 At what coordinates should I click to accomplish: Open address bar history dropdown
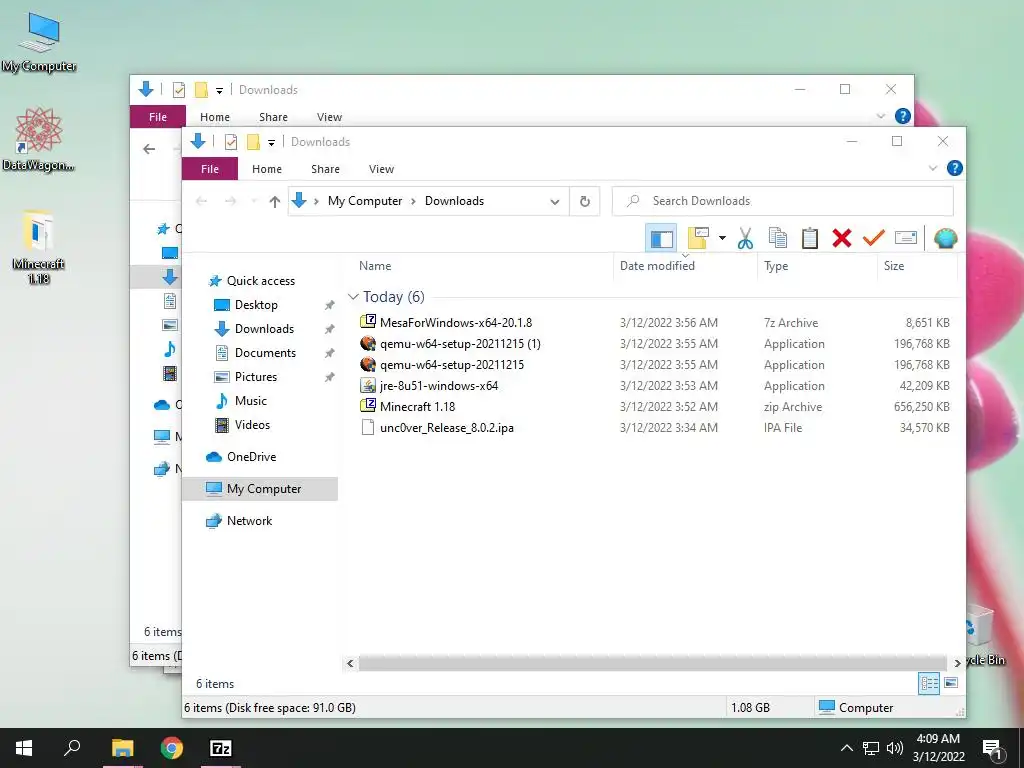[x=554, y=201]
